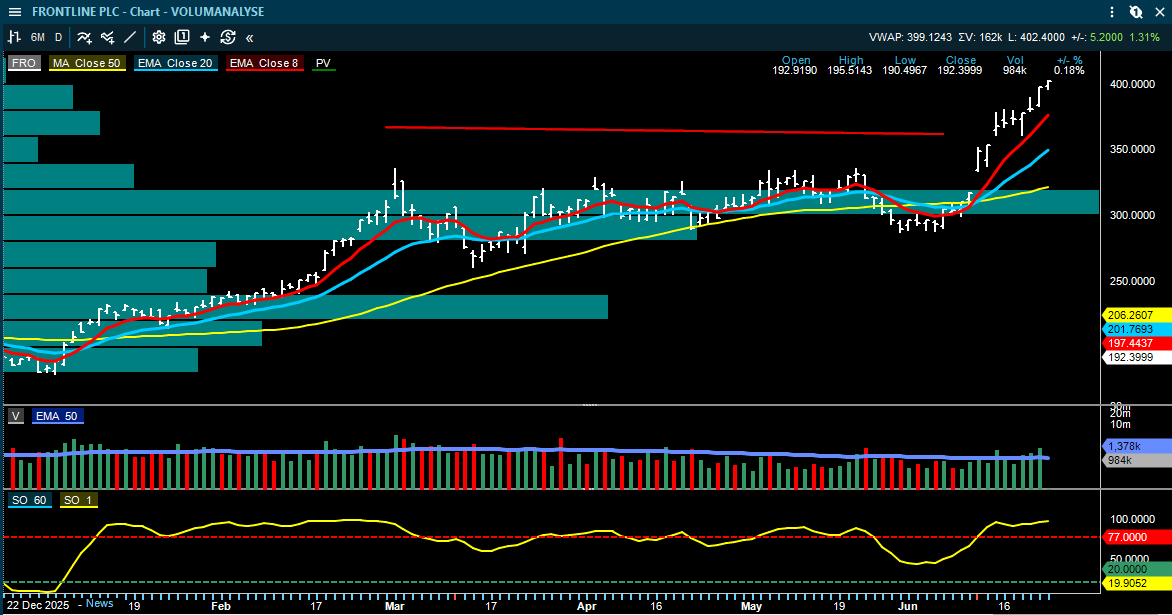Open the three-dot options menu
The width and height of the screenshot is (1172, 615).
tap(1112, 12)
